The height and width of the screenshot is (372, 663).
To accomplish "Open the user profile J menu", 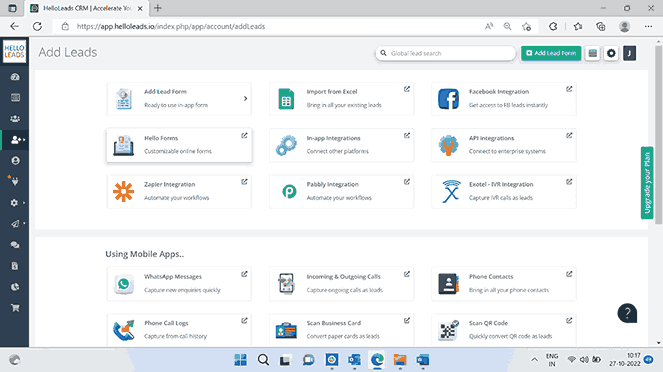I will (629, 53).
